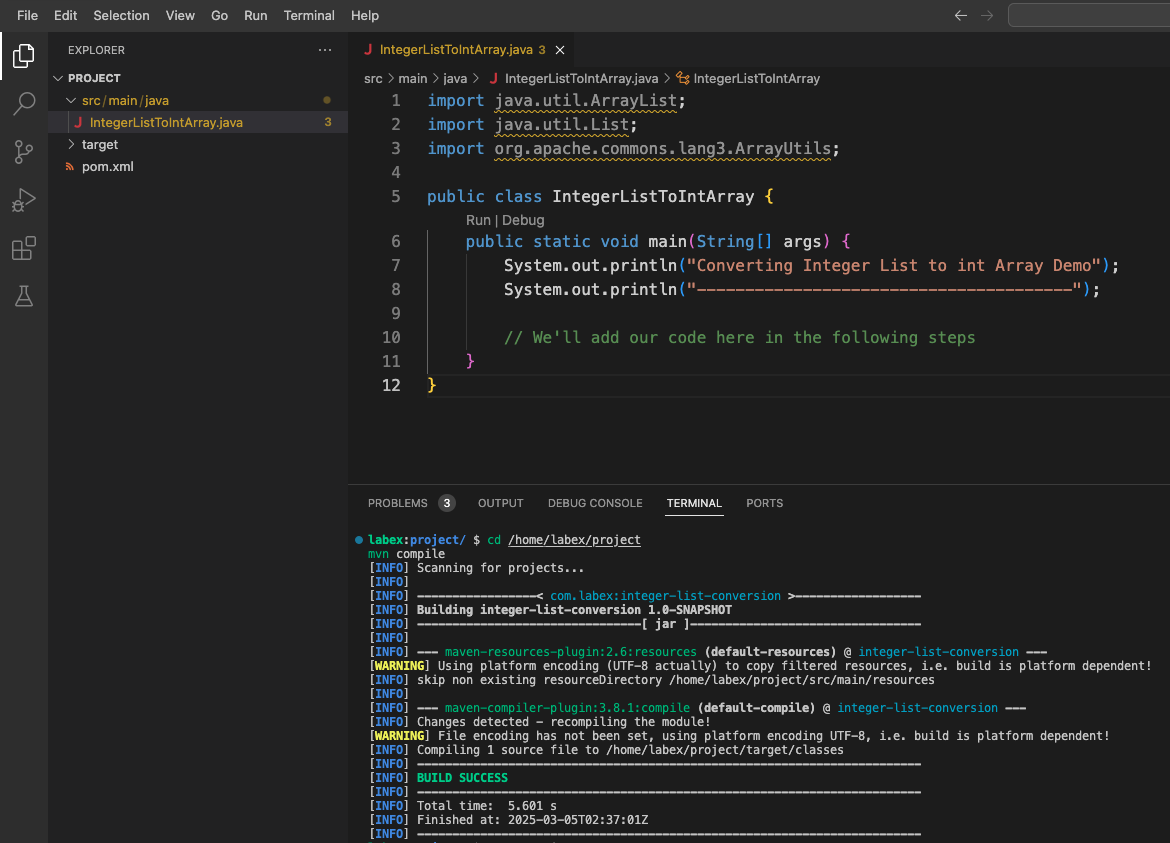Screen dimensions: 1170x843
Task: Click the Debug CodeLens above main
Action: click(523, 220)
